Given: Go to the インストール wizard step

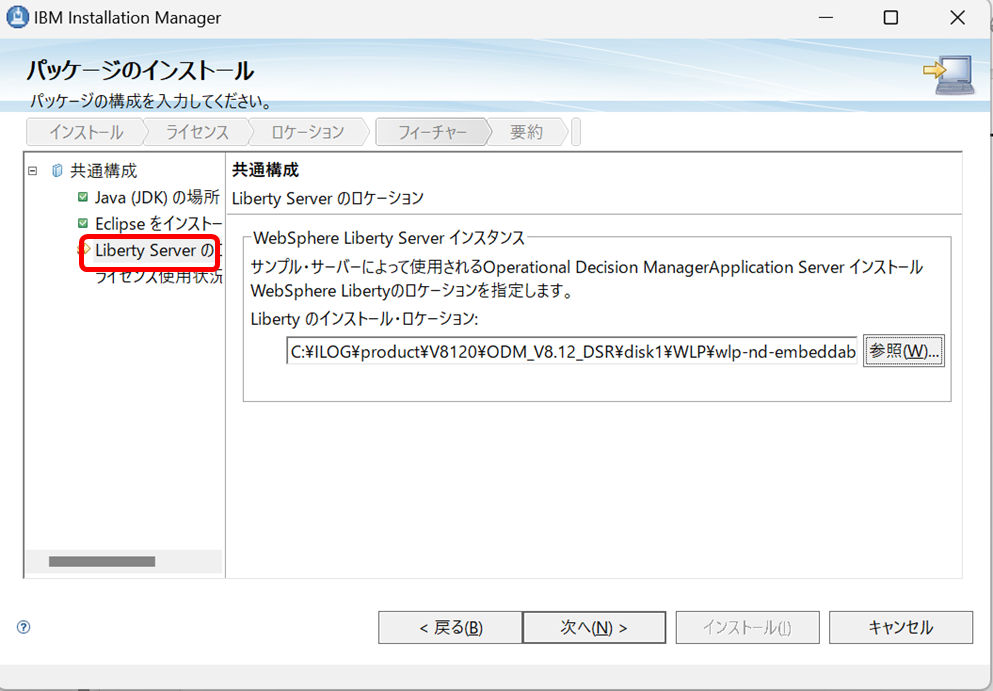Looking at the screenshot, I should click(86, 132).
